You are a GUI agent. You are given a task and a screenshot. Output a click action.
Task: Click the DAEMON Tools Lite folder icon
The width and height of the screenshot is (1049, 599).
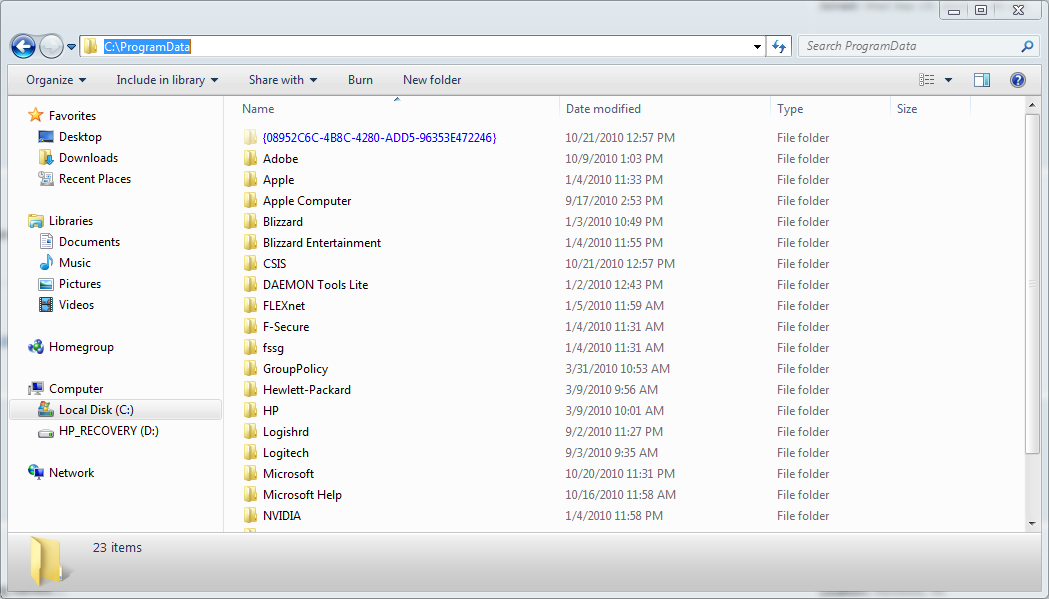point(250,284)
